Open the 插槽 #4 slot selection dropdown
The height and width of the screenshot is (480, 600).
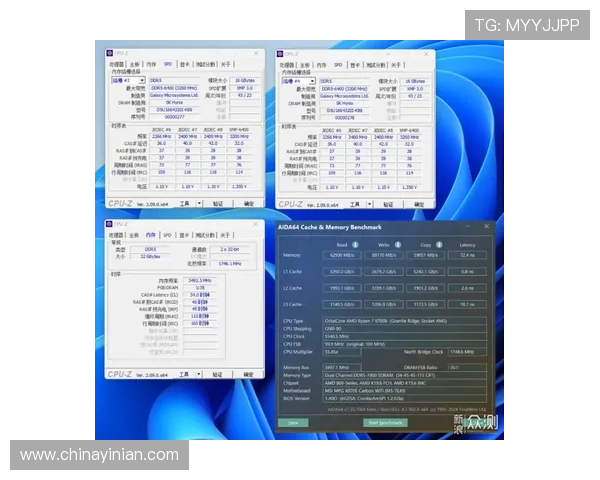[299, 80]
